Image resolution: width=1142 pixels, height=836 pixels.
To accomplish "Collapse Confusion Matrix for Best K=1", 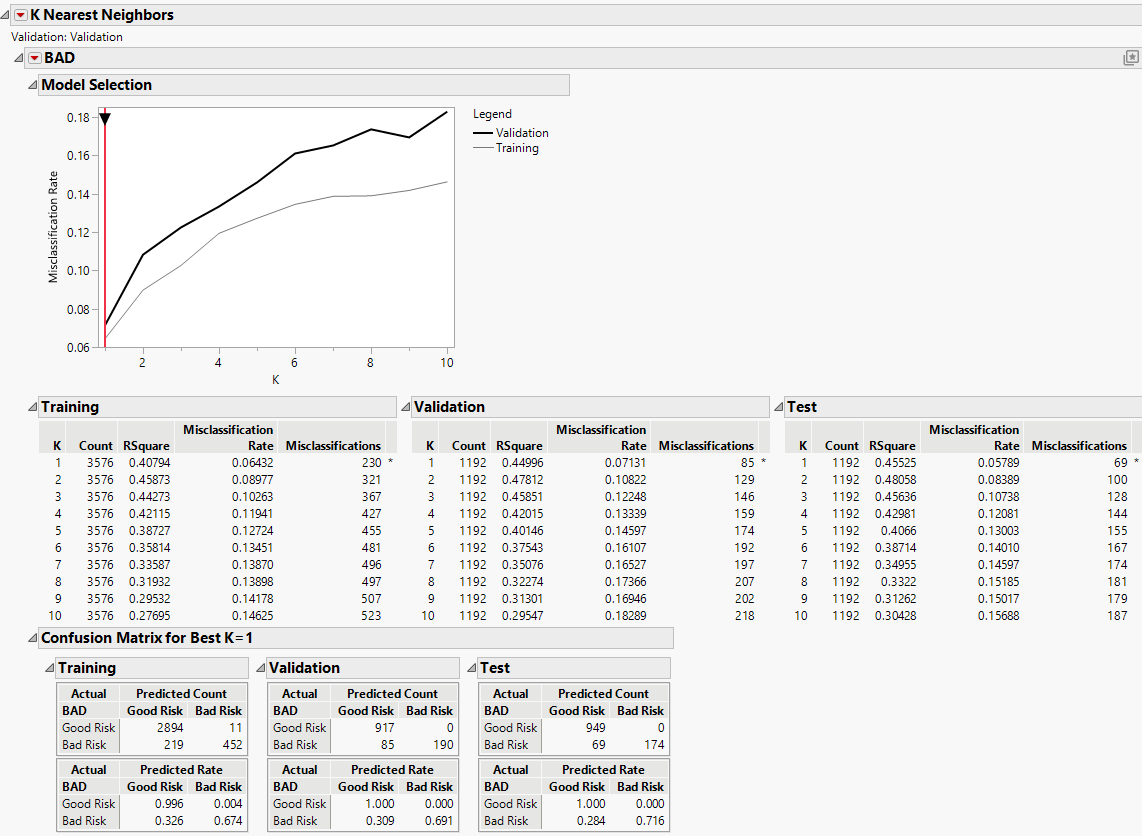I will [x=31, y=638].
